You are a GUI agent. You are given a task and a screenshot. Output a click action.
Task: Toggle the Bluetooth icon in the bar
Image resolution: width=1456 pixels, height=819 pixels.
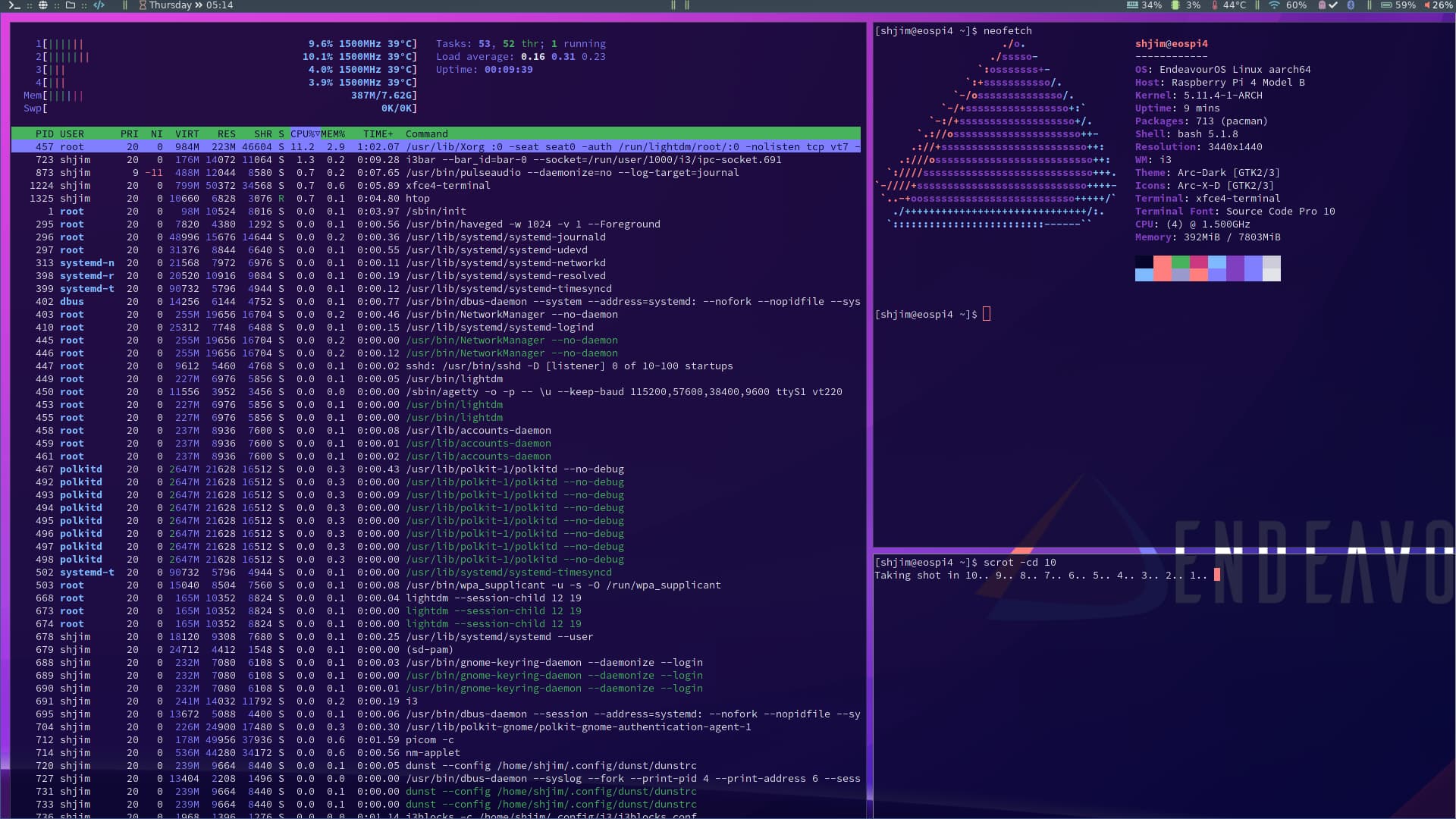(x=1351, y=5)
